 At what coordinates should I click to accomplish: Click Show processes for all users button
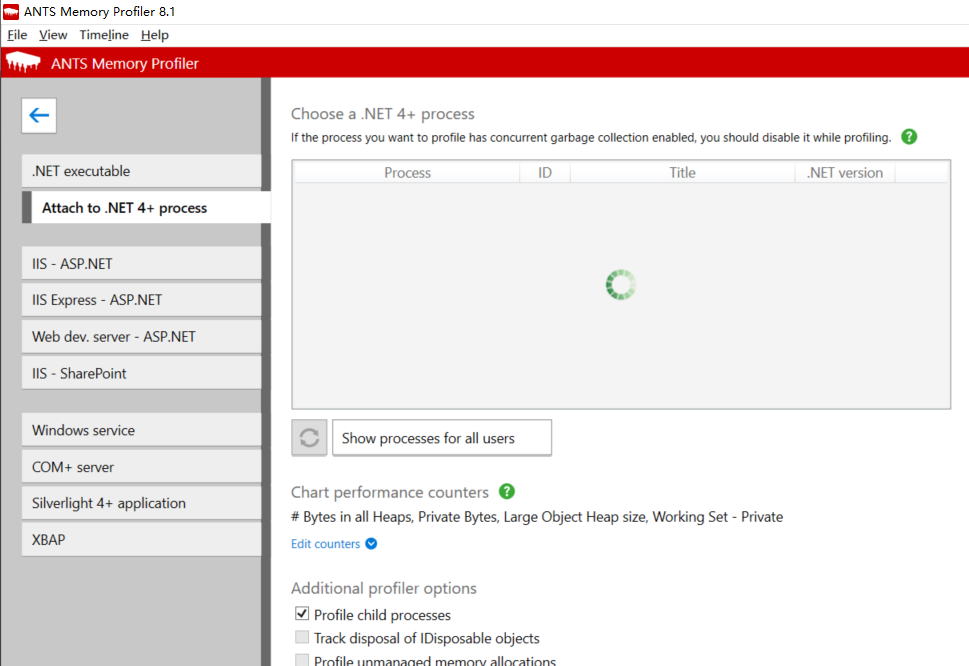point(442,438)
